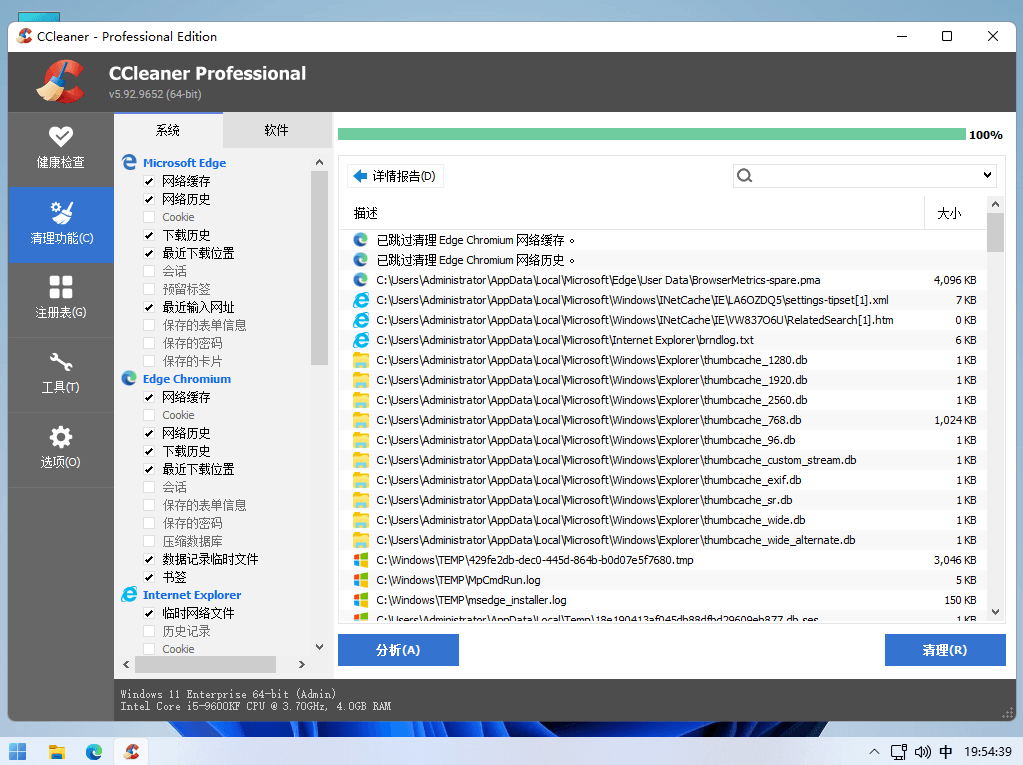
Task: Uncheck Microsoft Edge 网络缓存 checkbox
Action: click(149, 181)
